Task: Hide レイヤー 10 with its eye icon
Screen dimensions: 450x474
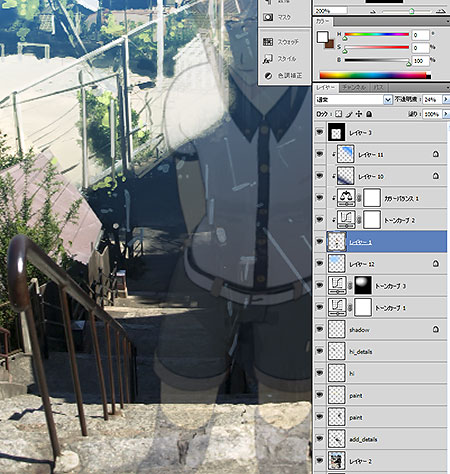Action: coord(320,176)
